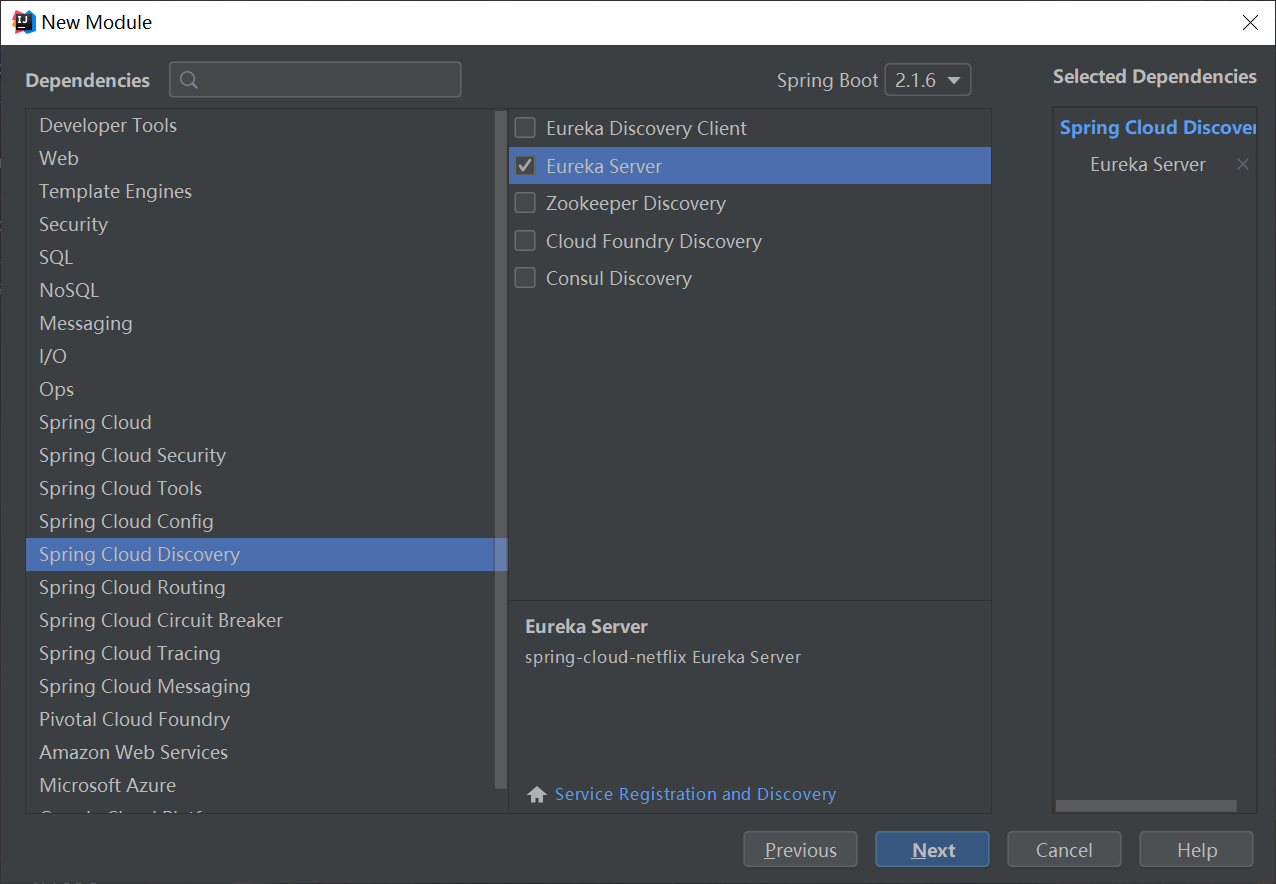Select Spring Cloud Discovery category
This screenshot has width=1276, height=884.
pos(266,554)
